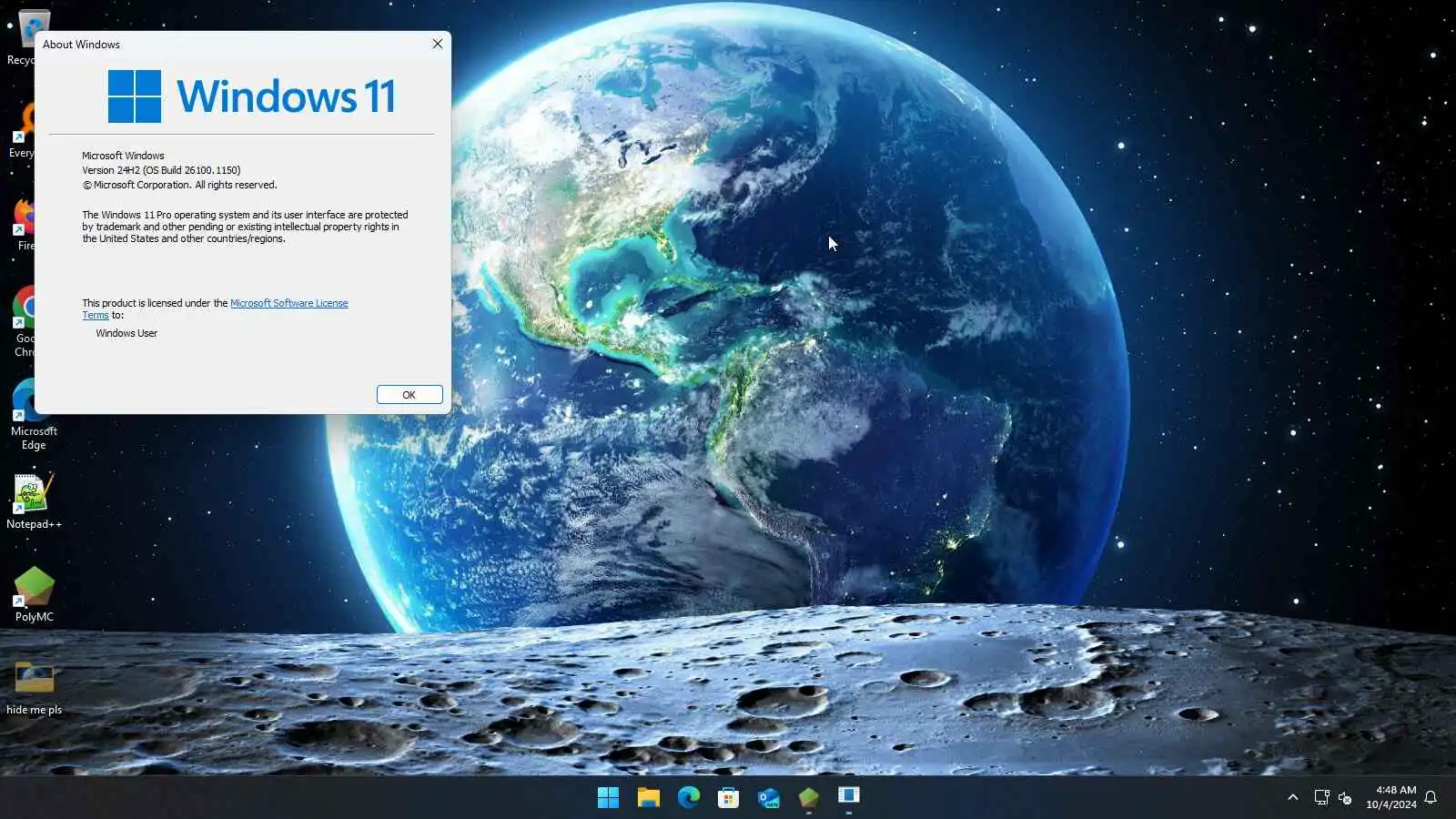The height and width of the screenshot is (819, 1456).
Task: Select the Google Chrome desktop shortcut
Action: click(25, 321)
